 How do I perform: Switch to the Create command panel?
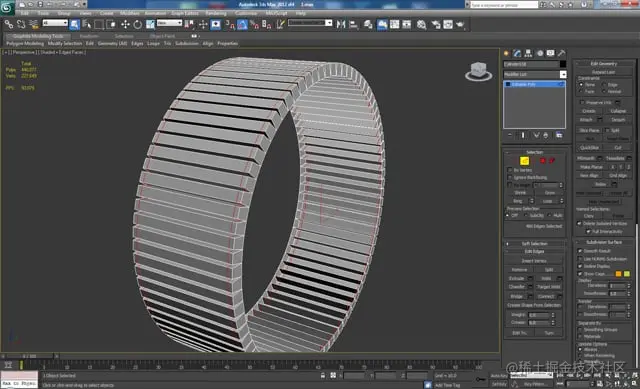click(507, 53)
